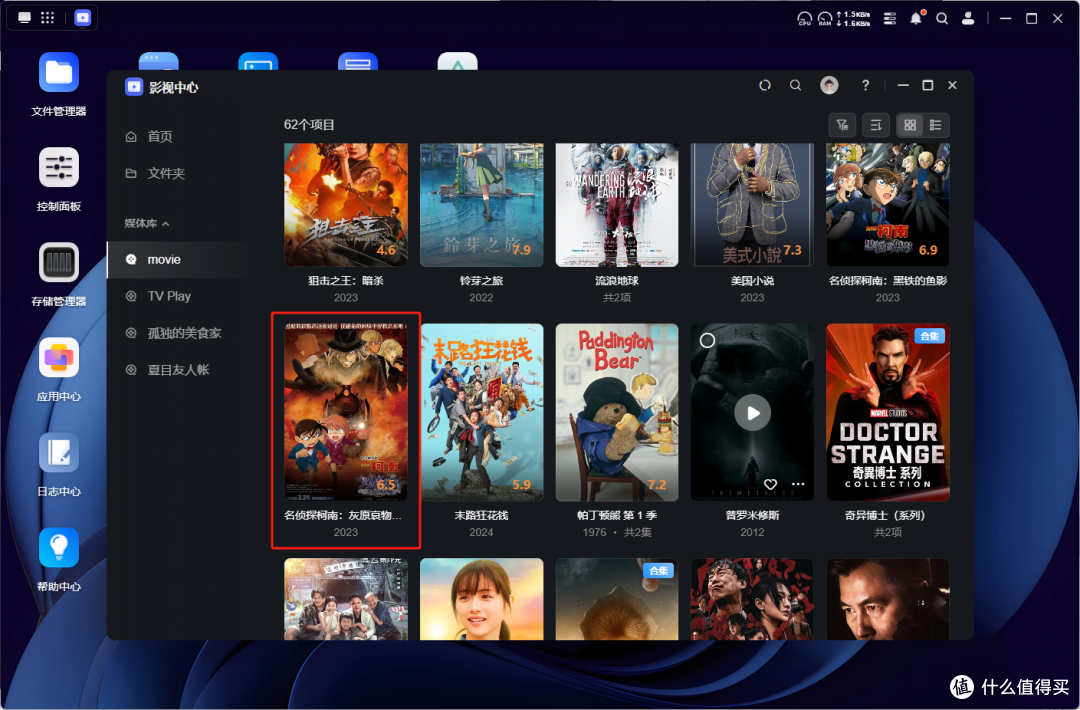Open 日志中心 desktop icon
This screenshot has width=1080, height=710.
[59, 452]
